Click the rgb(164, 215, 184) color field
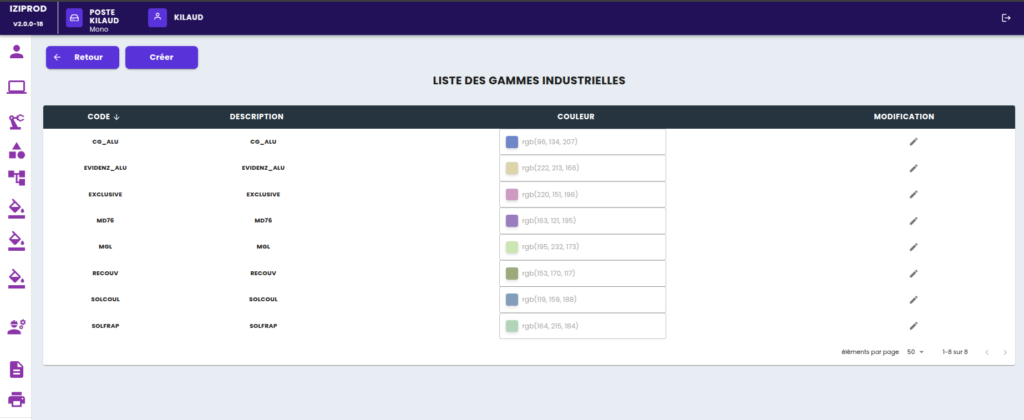This screenshot has height=420, width=1024. click(x=583, y=325)
